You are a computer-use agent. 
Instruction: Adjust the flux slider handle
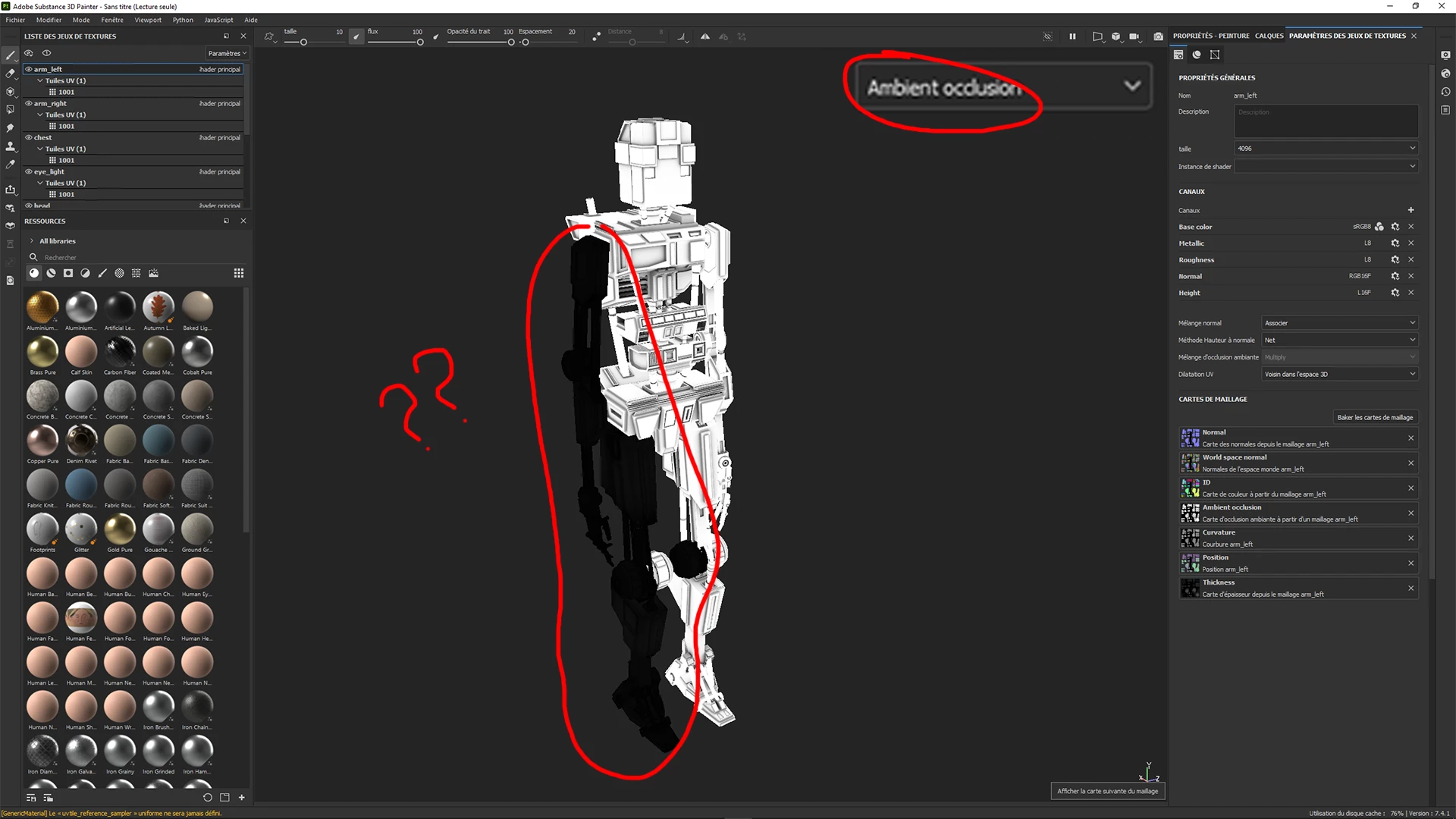click(x=419, y=42)
